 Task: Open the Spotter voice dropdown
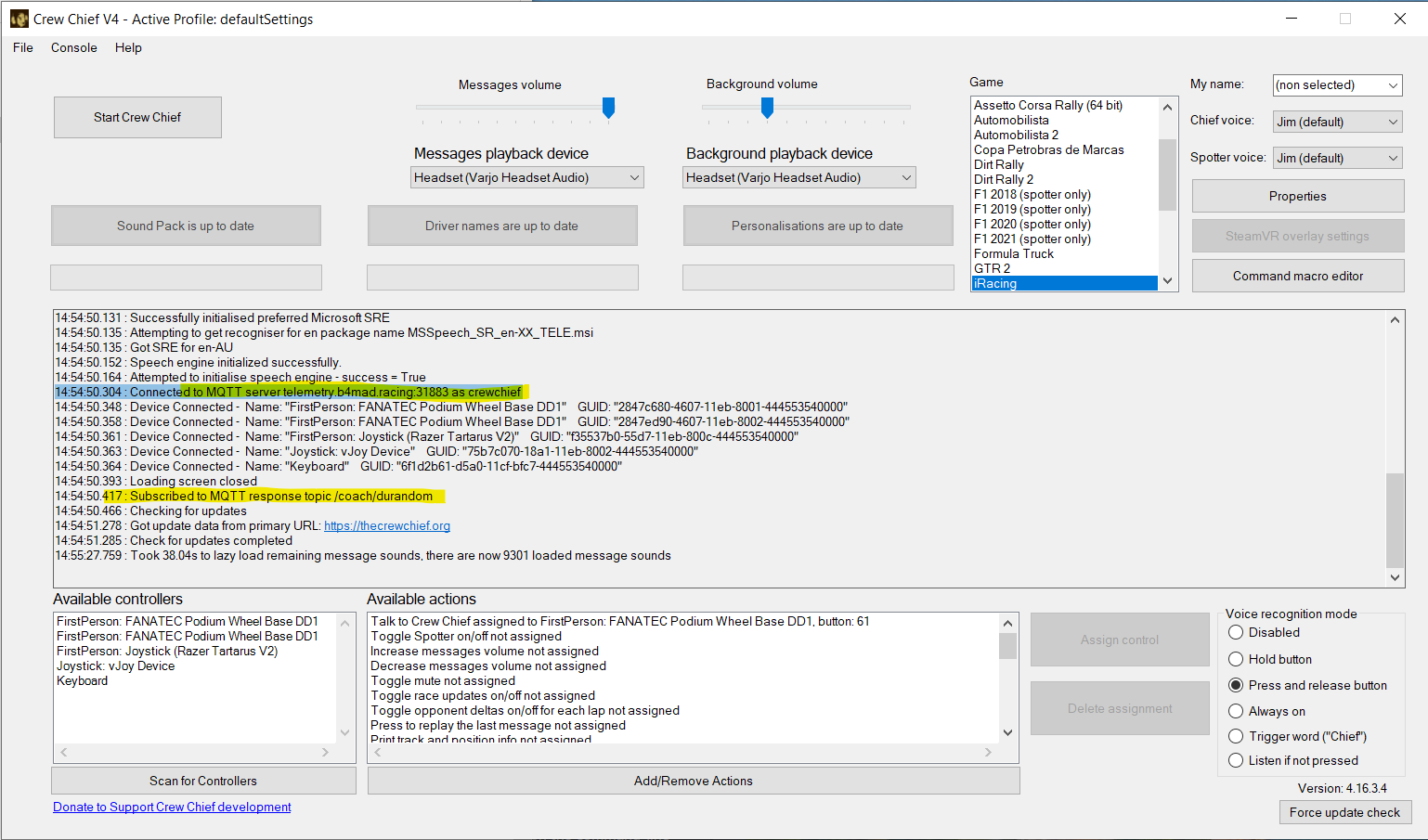click(x=1337, y=158)
